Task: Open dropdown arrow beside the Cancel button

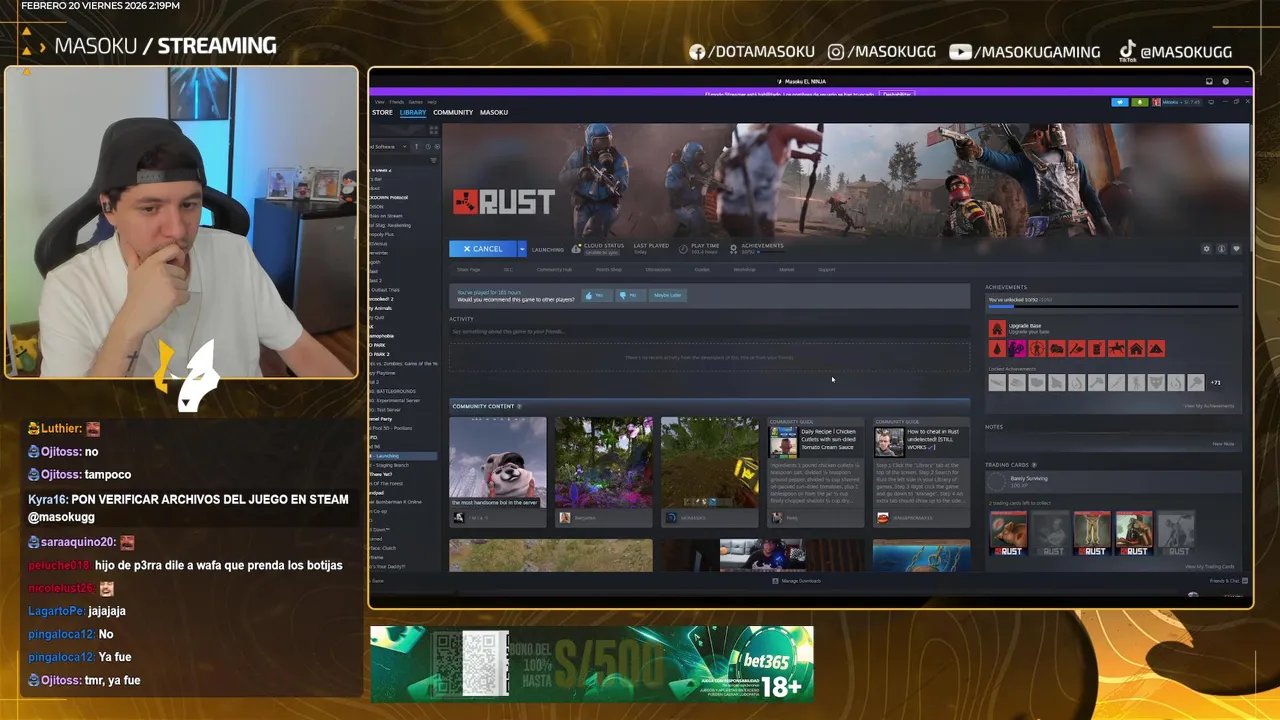Action: (x=522, y=249)
